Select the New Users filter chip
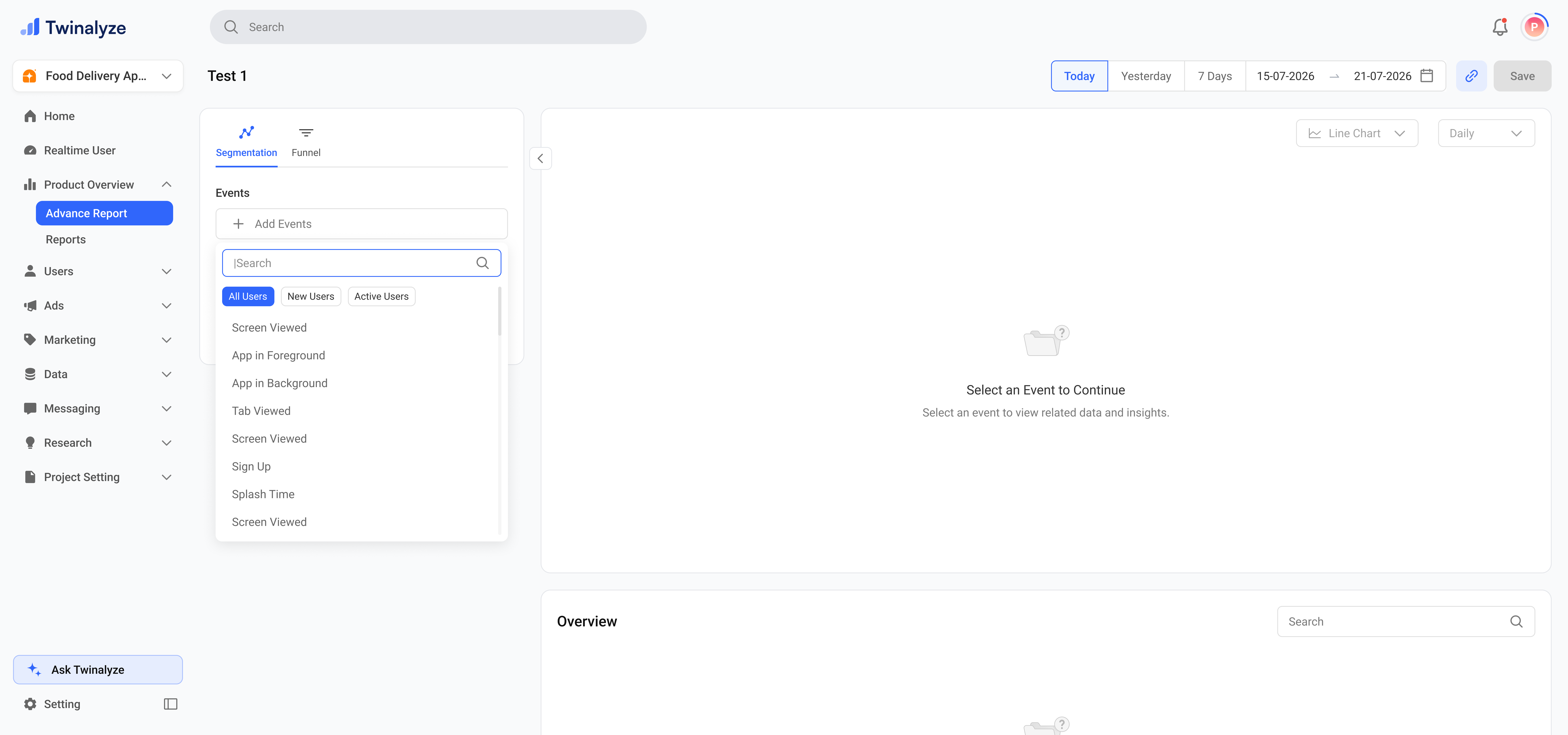 pos(311,296)
